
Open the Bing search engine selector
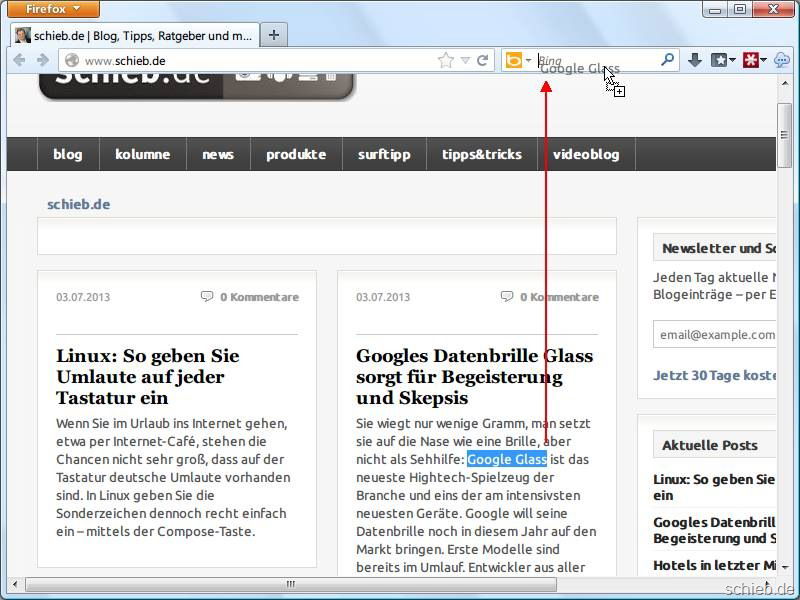pyautogui.click(x=518, y=60)
